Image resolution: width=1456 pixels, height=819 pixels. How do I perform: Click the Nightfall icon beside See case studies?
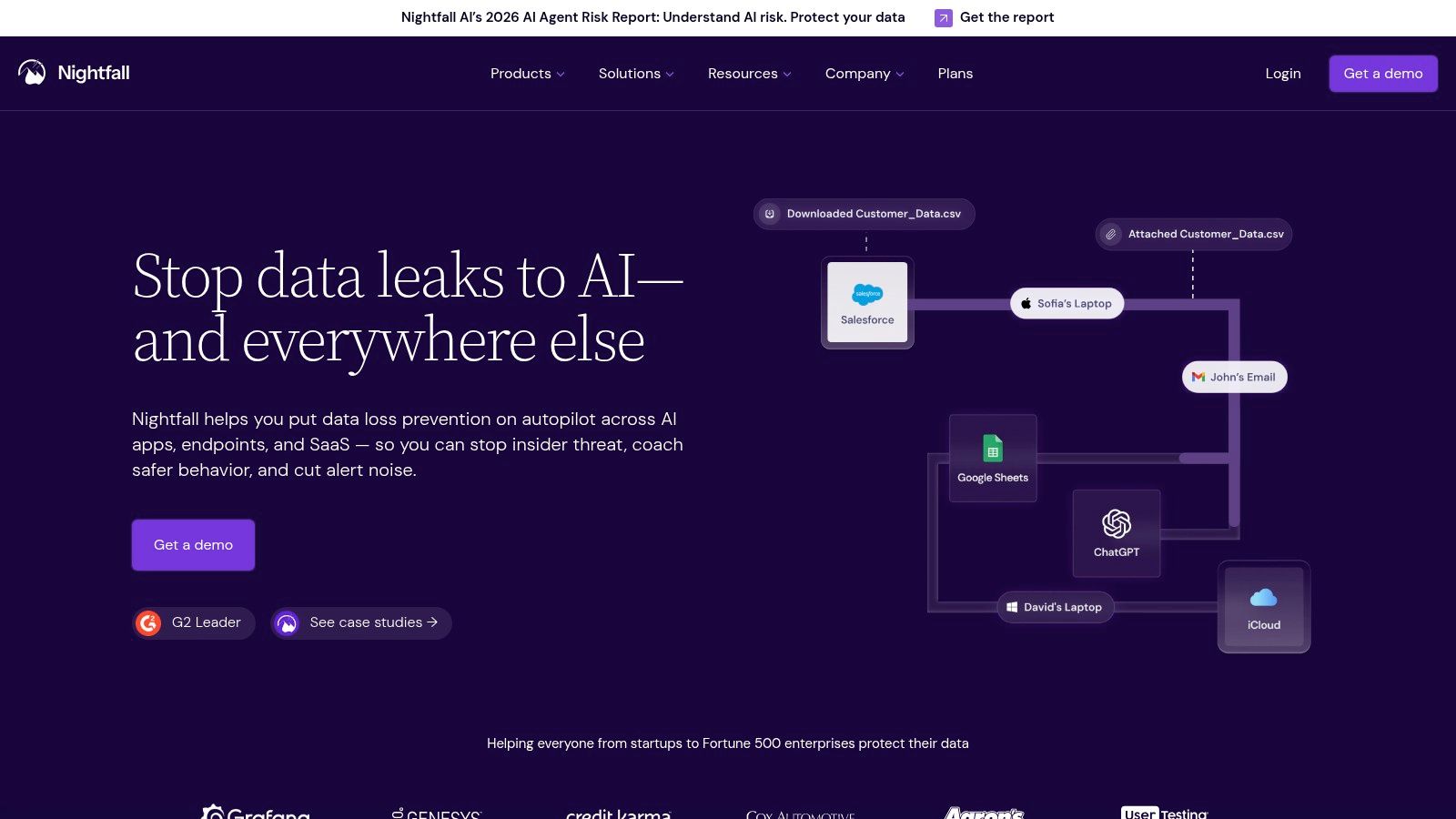[x=287, y=623]
